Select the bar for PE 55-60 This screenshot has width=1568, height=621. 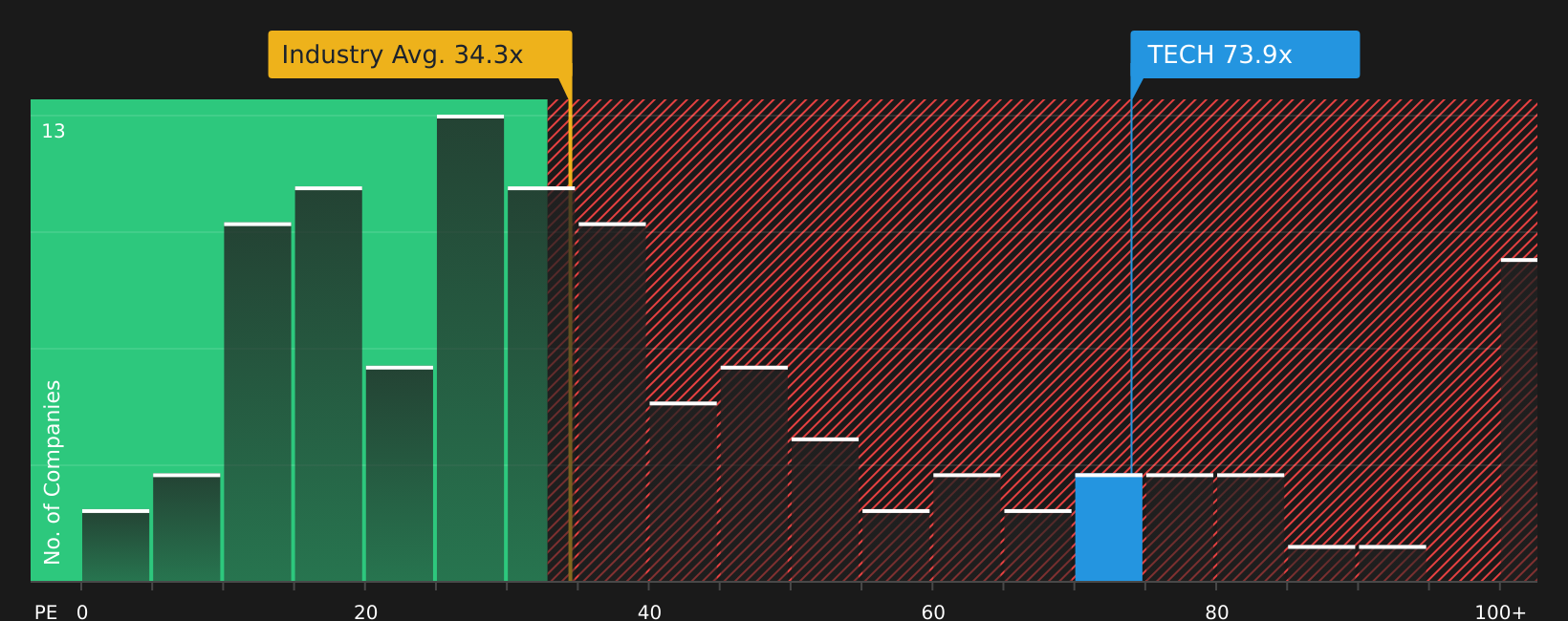pos(896,546)
